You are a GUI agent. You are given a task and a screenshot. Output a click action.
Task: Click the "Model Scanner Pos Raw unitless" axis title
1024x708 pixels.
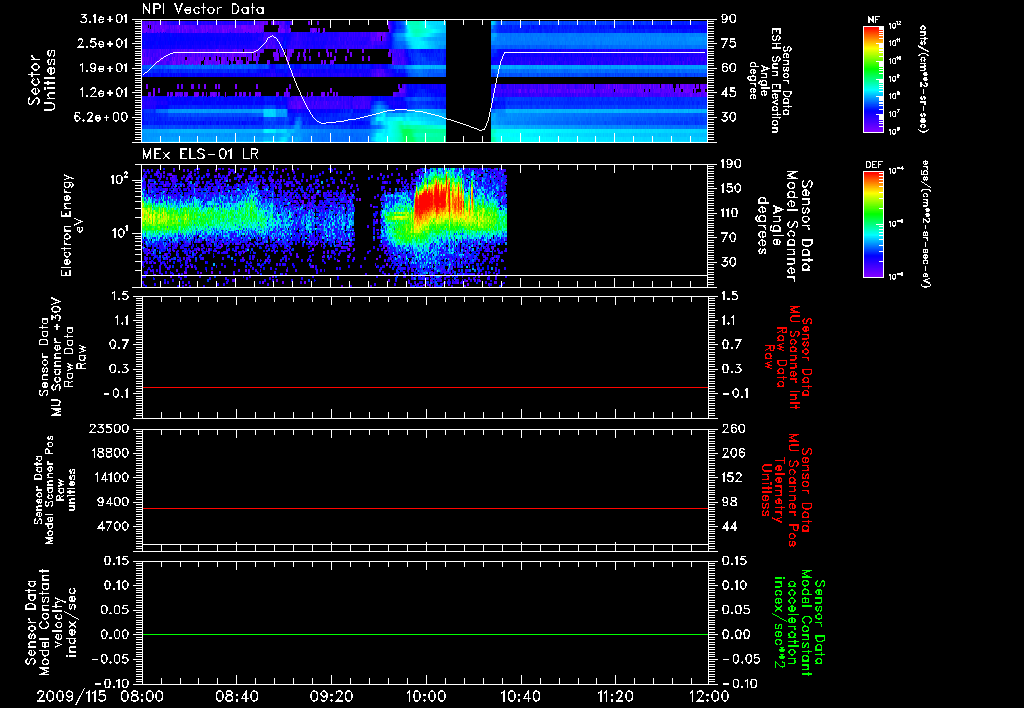(54, 490)
